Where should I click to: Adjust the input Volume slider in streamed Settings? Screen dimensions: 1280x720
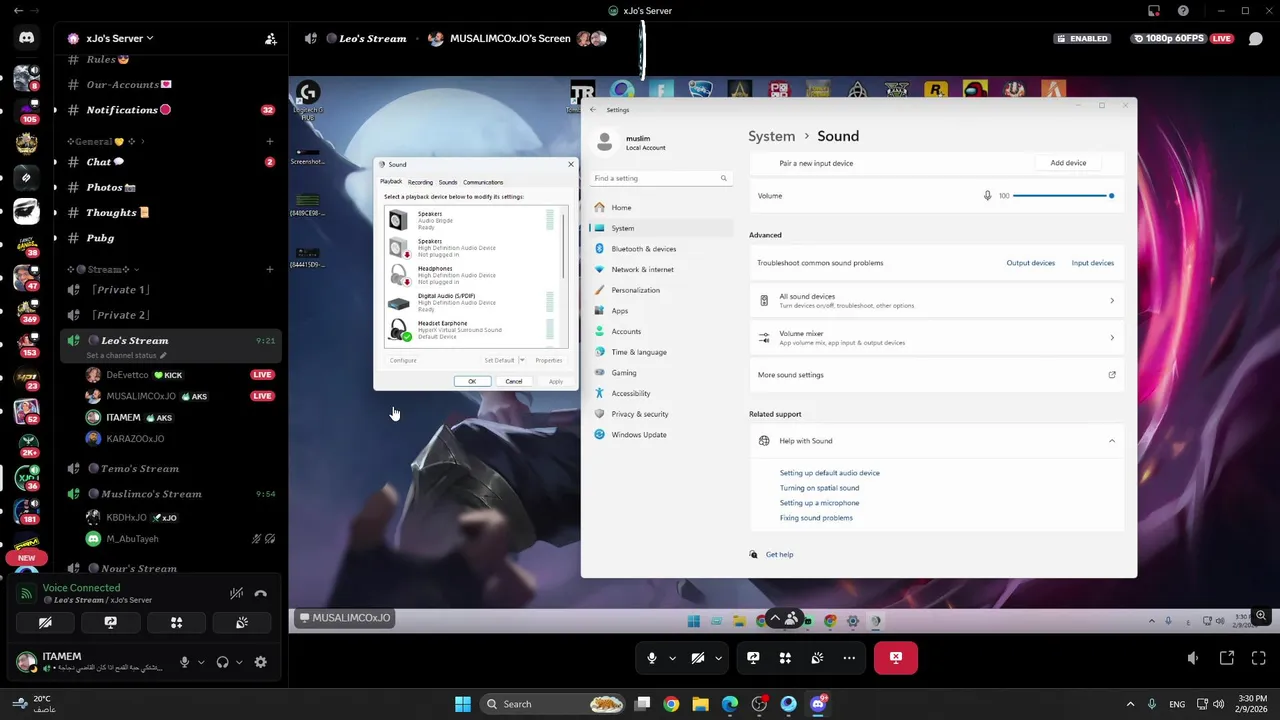pyautogui.click(x=1063, y=196)
